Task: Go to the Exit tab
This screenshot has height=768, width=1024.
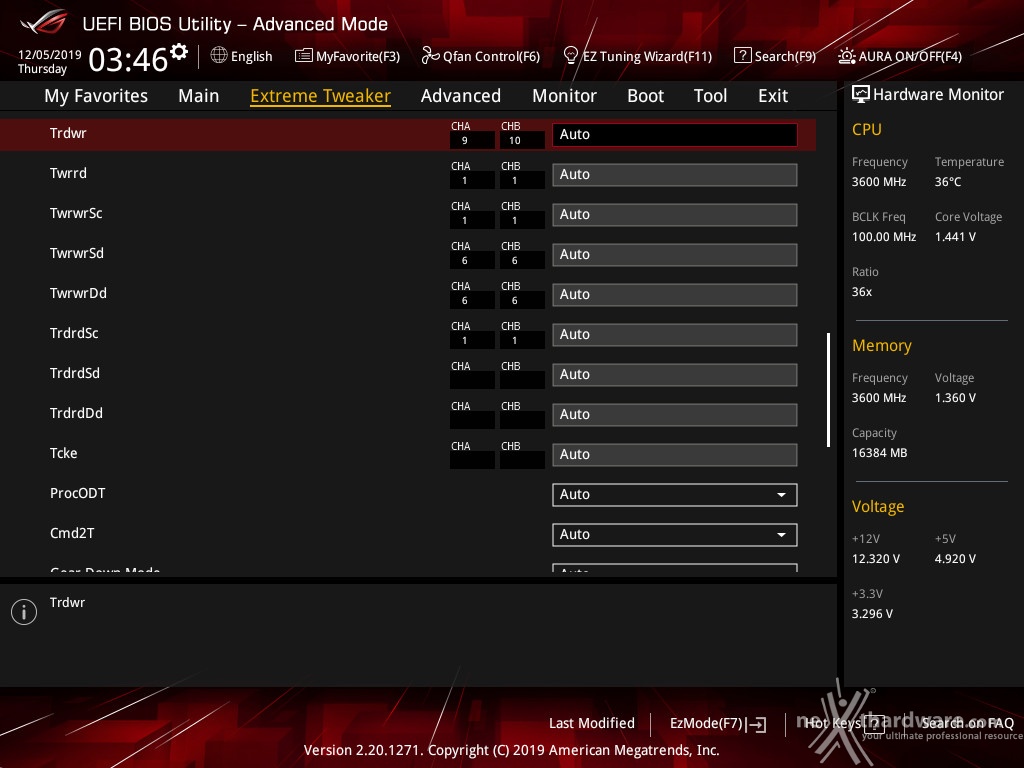Action: (773, 96)
